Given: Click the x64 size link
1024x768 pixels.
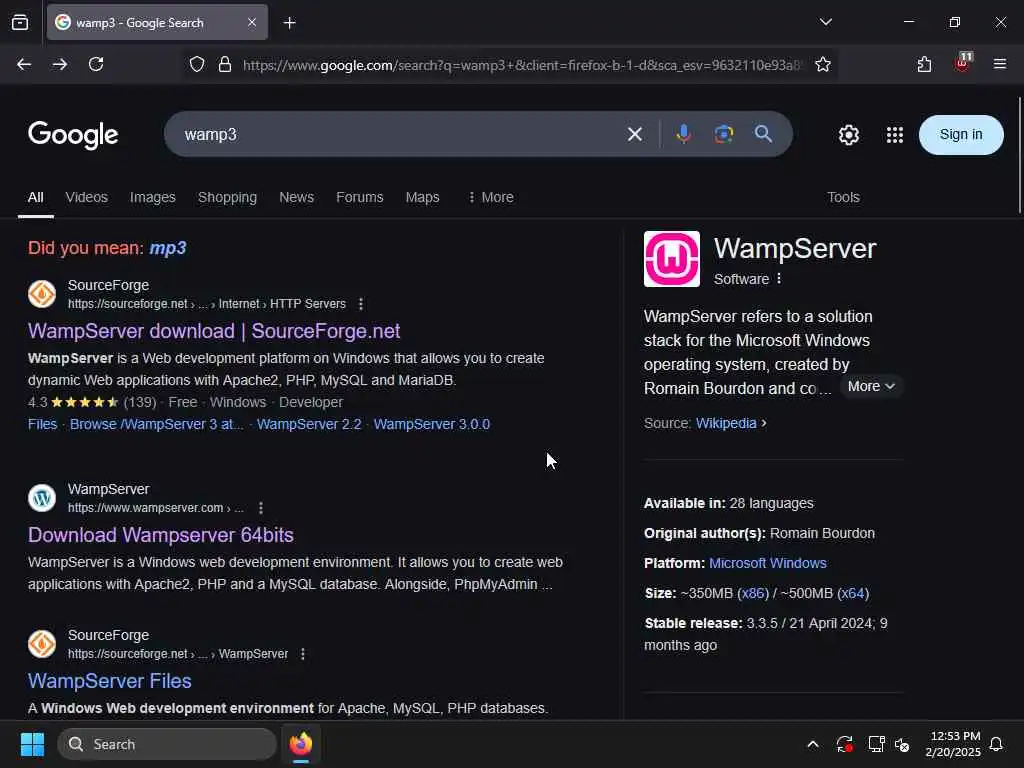Looking at the screenshot, I should coord(853,593).
